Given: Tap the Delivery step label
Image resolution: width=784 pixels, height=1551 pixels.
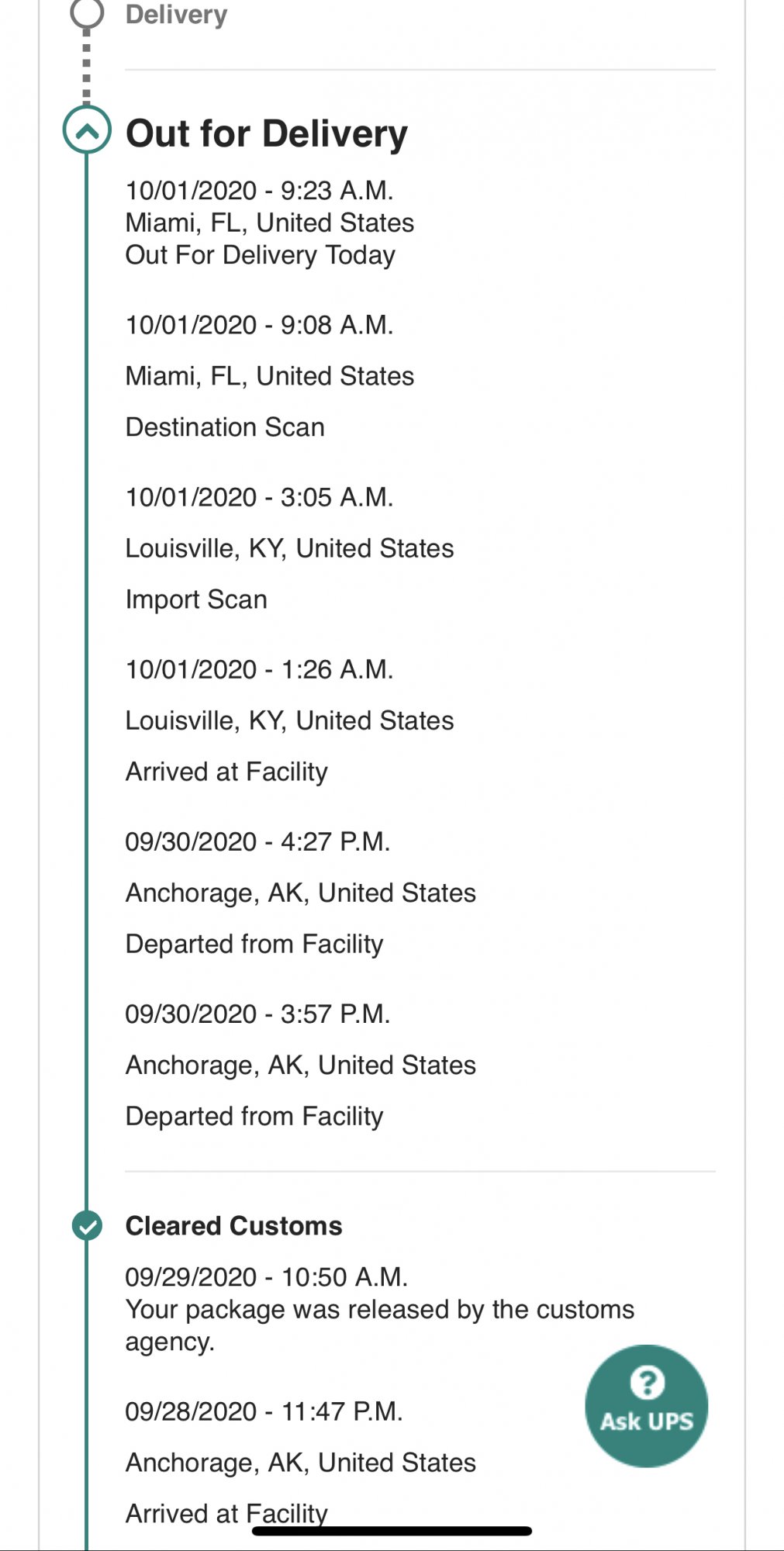Looking at the screenshot, I should (x=177, y=14).
